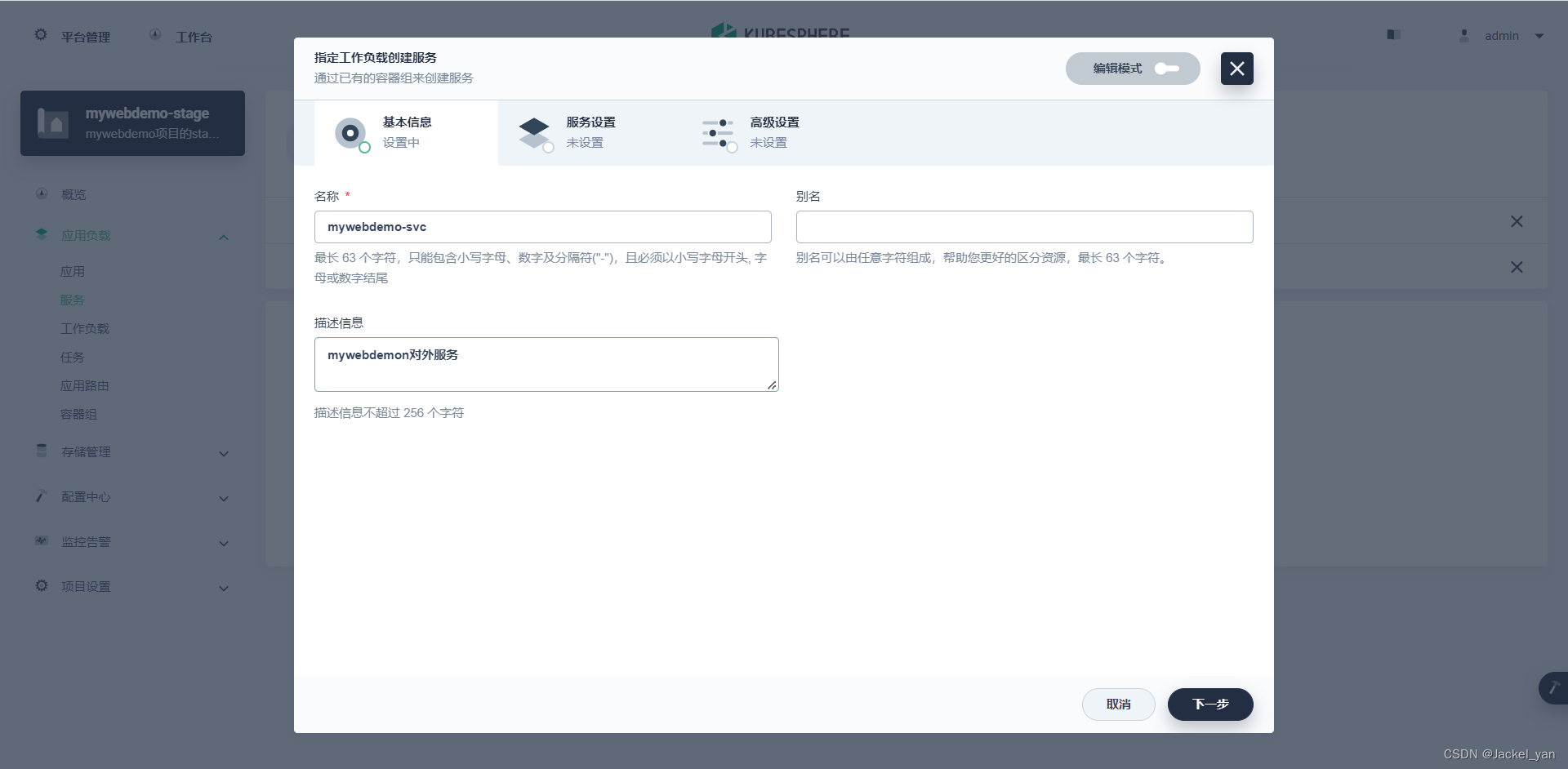Open the mywebdemo-stage project panel
The width and height of the screenshot is (1568, 769).
click(x=132, y=123)
